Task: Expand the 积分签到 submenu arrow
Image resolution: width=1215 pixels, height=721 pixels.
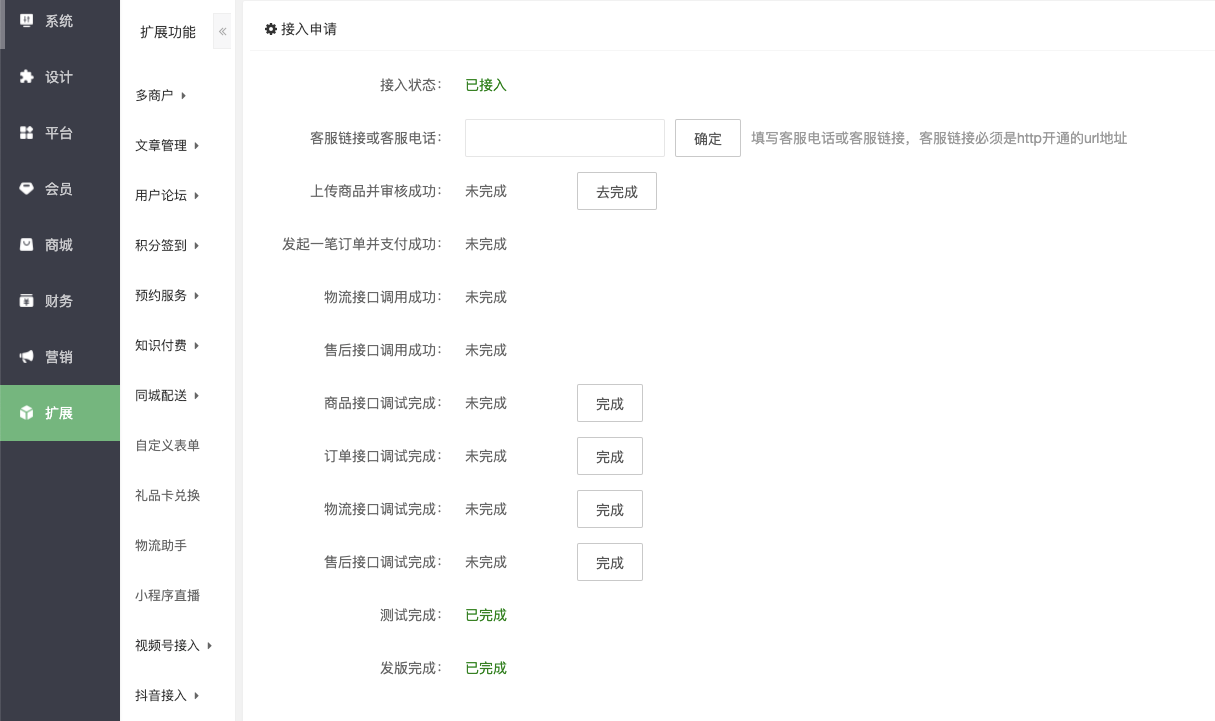Action: coord(197,246)
